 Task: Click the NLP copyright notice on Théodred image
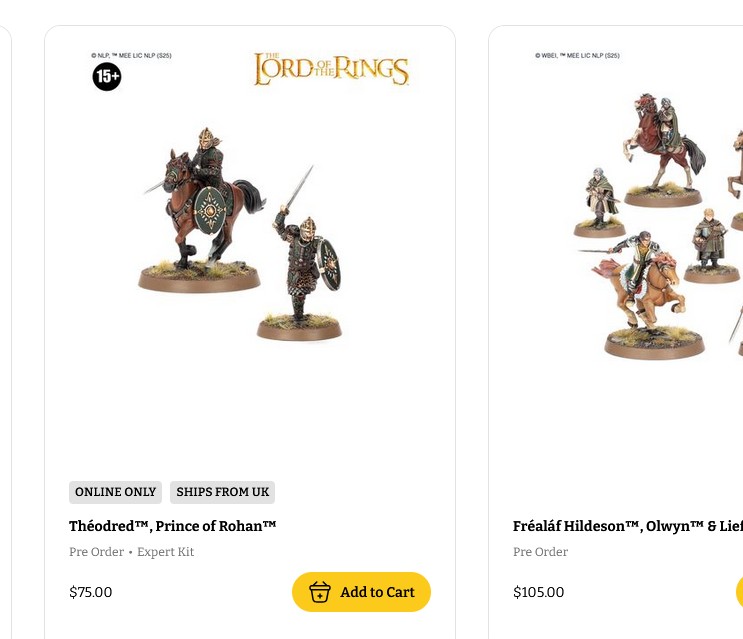(x=131, y=55)
